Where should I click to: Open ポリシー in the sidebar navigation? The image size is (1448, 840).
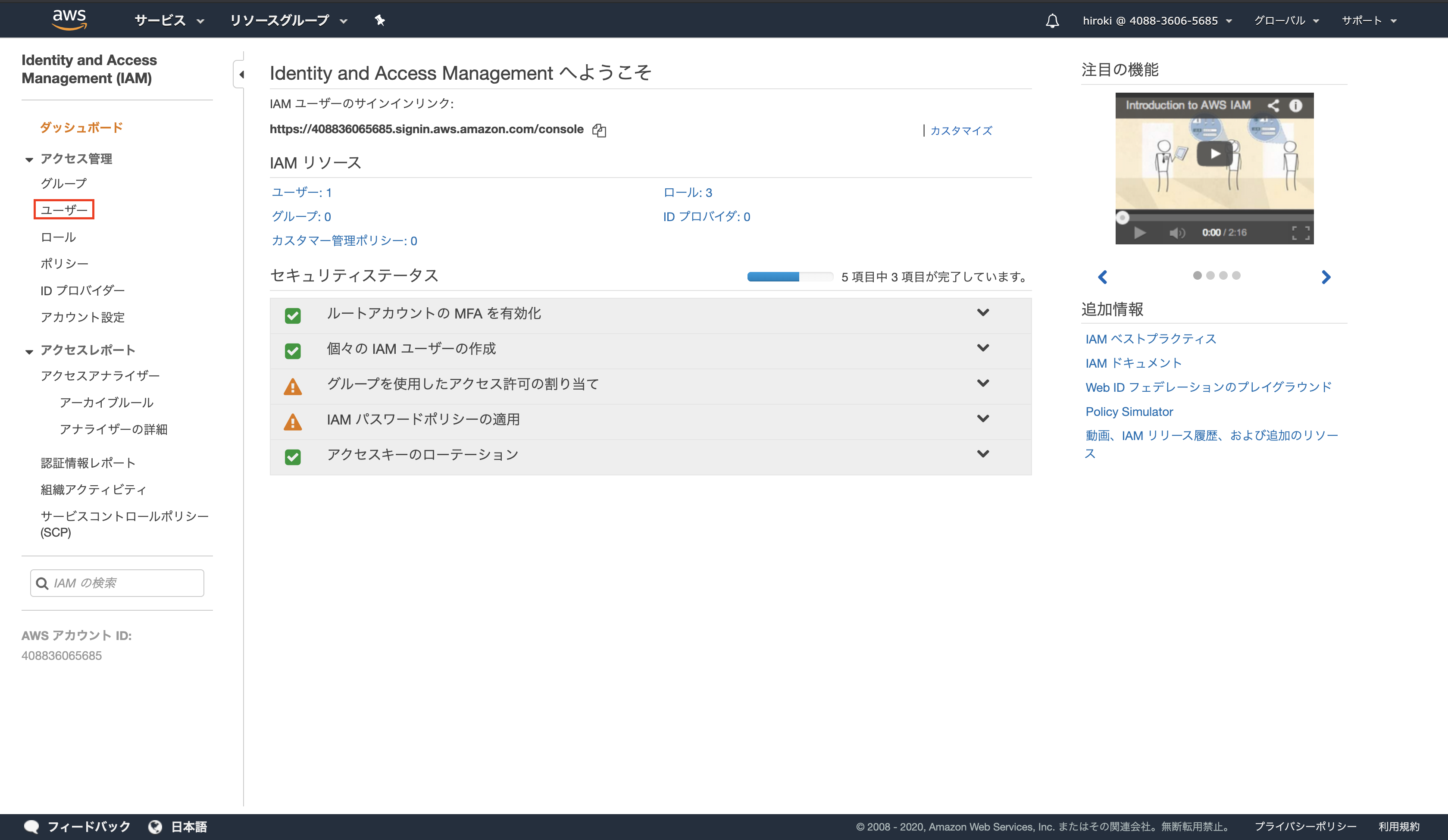pos(64,264)
